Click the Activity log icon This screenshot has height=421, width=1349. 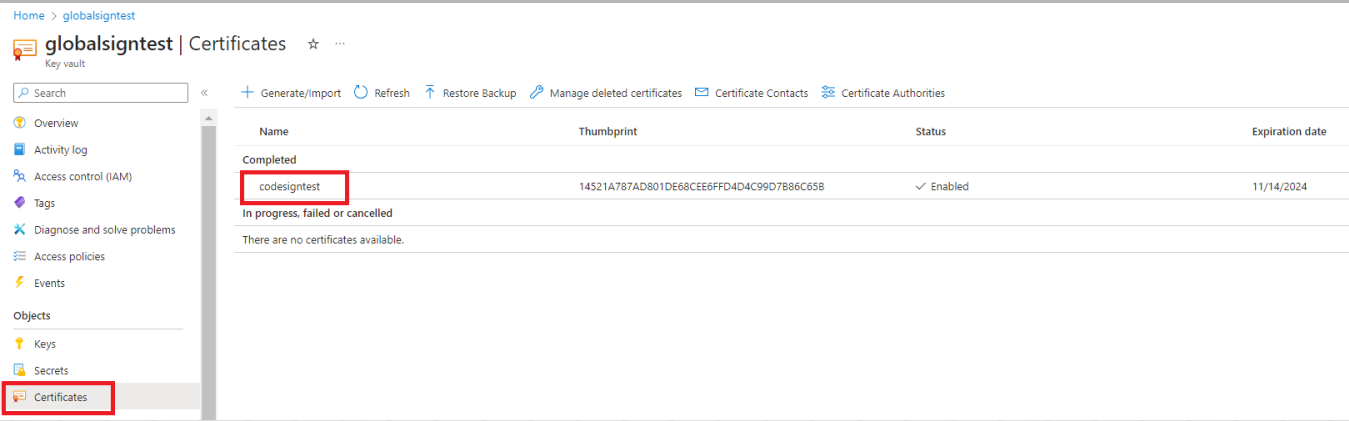[19, 150]
